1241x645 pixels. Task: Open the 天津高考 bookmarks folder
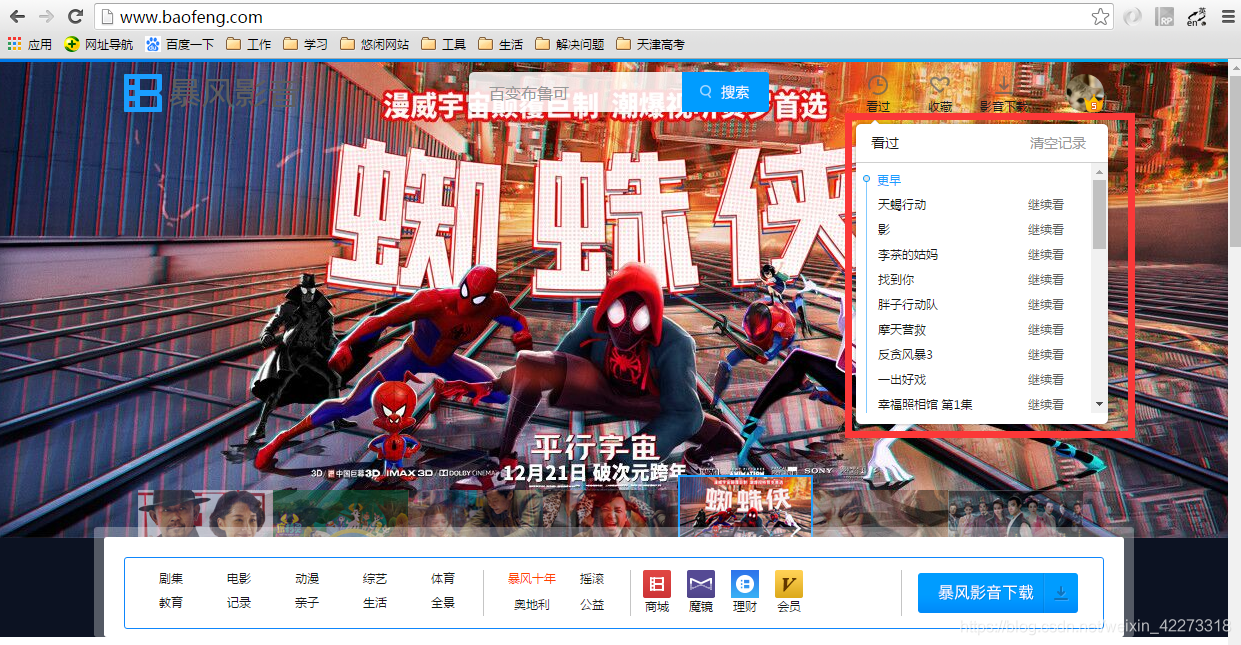651,44
